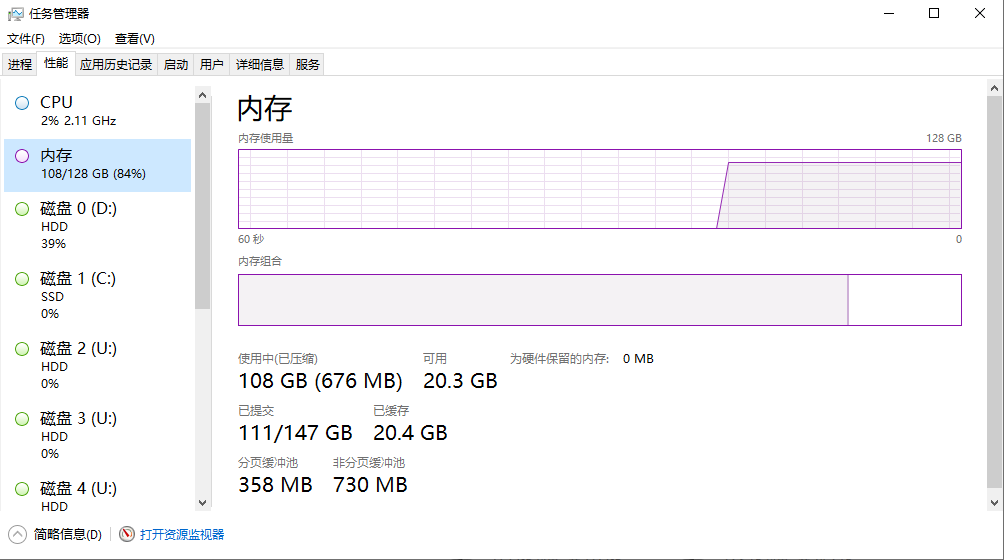Click the sidebar scroll up arrow

202,95
